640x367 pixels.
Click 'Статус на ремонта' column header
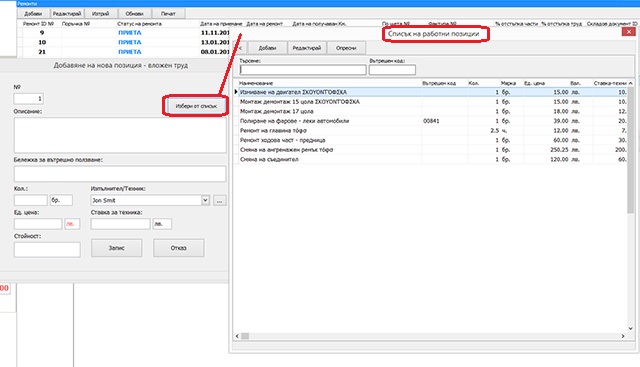tap(139, 24)
